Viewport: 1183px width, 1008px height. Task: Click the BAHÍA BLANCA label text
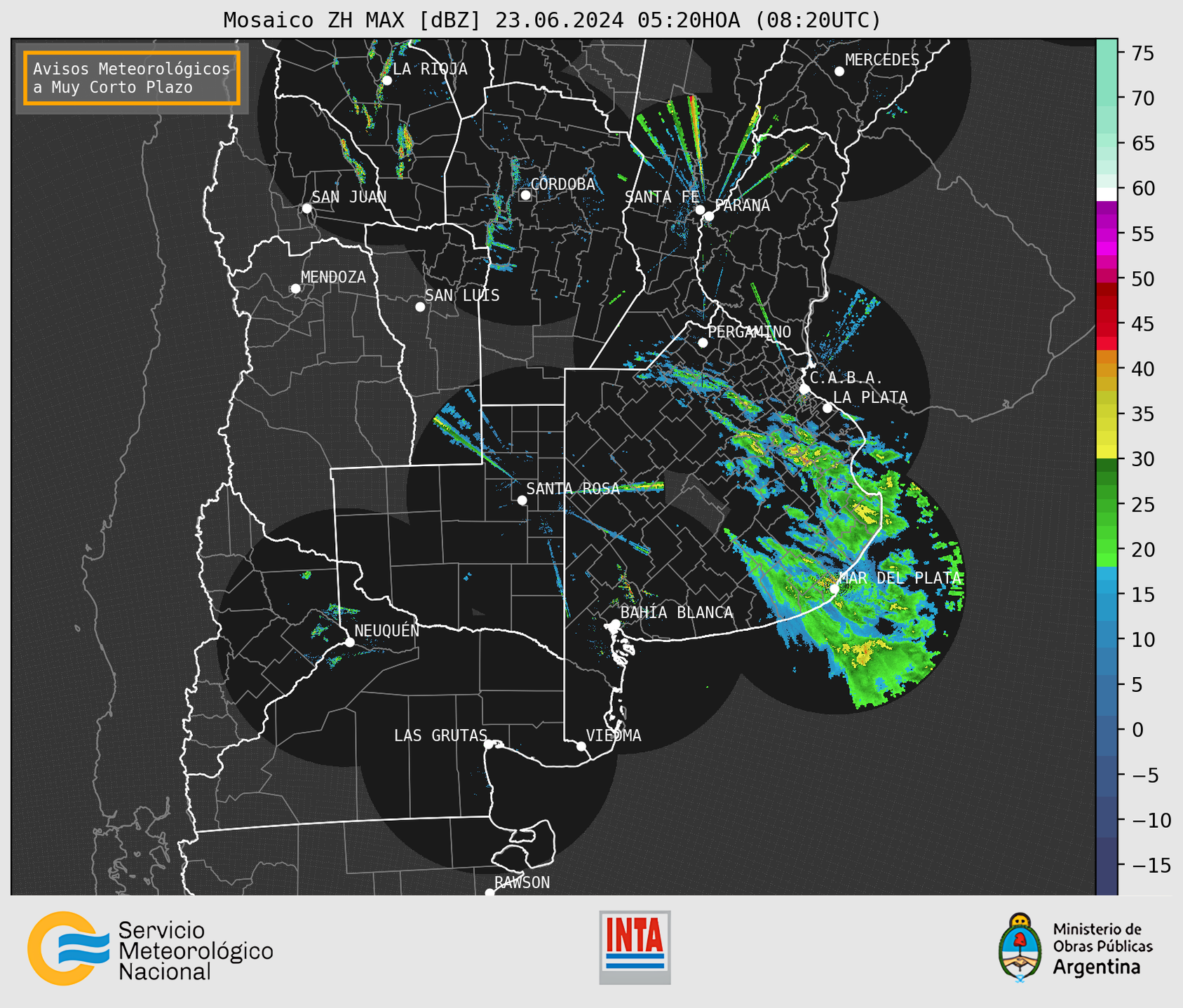click(677, 612)
